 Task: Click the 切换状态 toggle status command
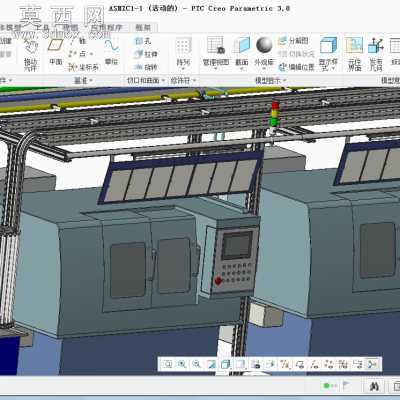point(297,54)
